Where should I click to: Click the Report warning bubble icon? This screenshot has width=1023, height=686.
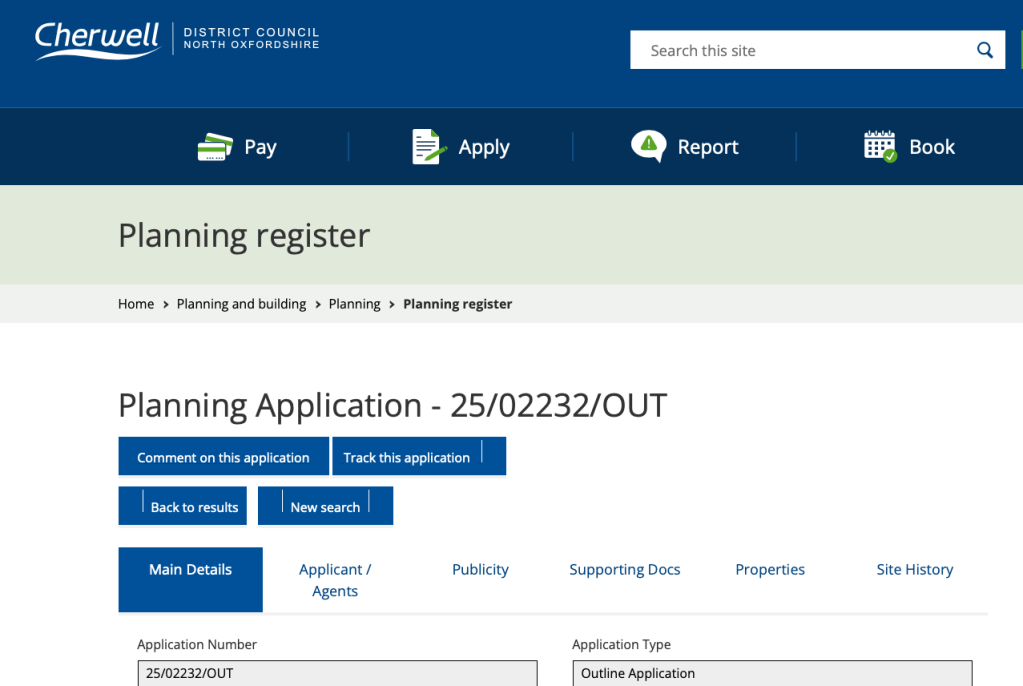coord(649,146)
